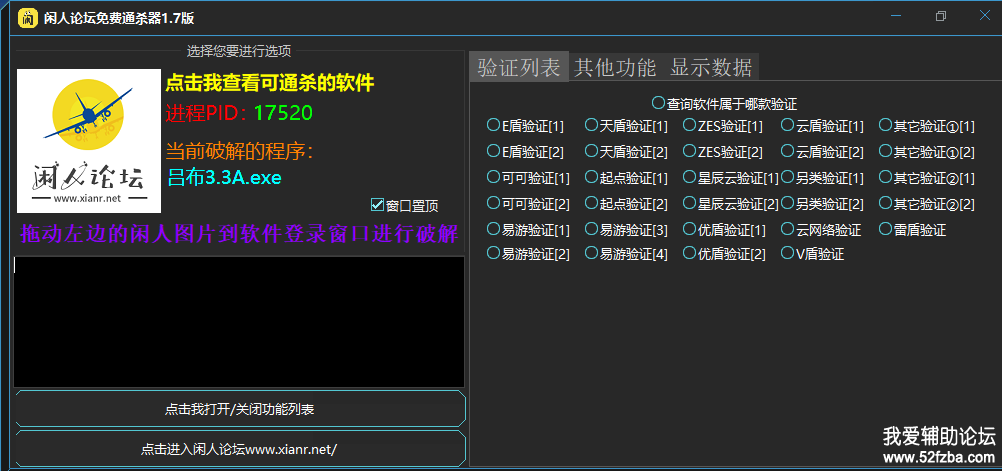Open 点击我查看可通杀的软件 link
The height and width of the screenshot is (471, 1002).
click(x=270, y=83)
